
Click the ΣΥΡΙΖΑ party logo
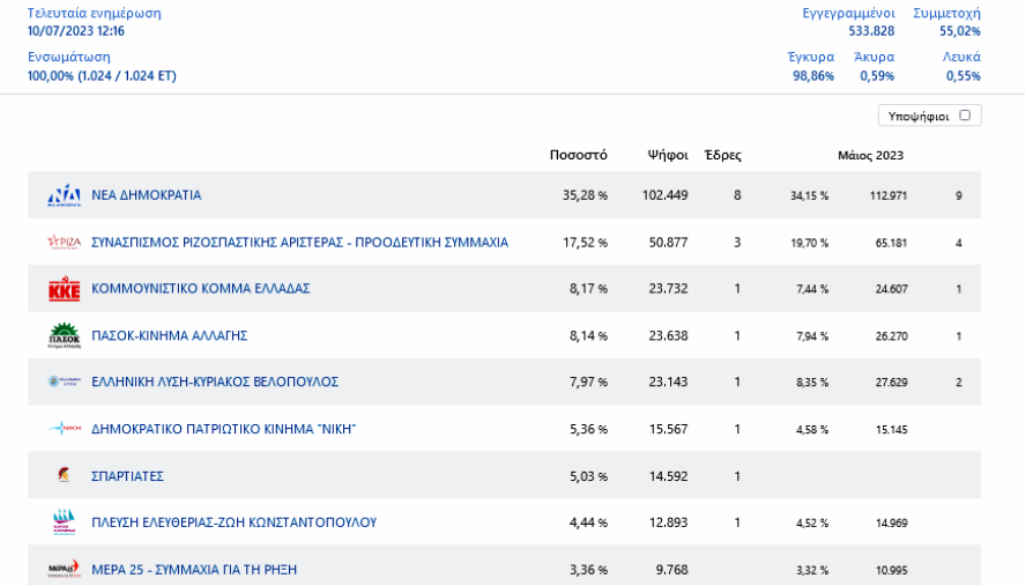[64, 242]
